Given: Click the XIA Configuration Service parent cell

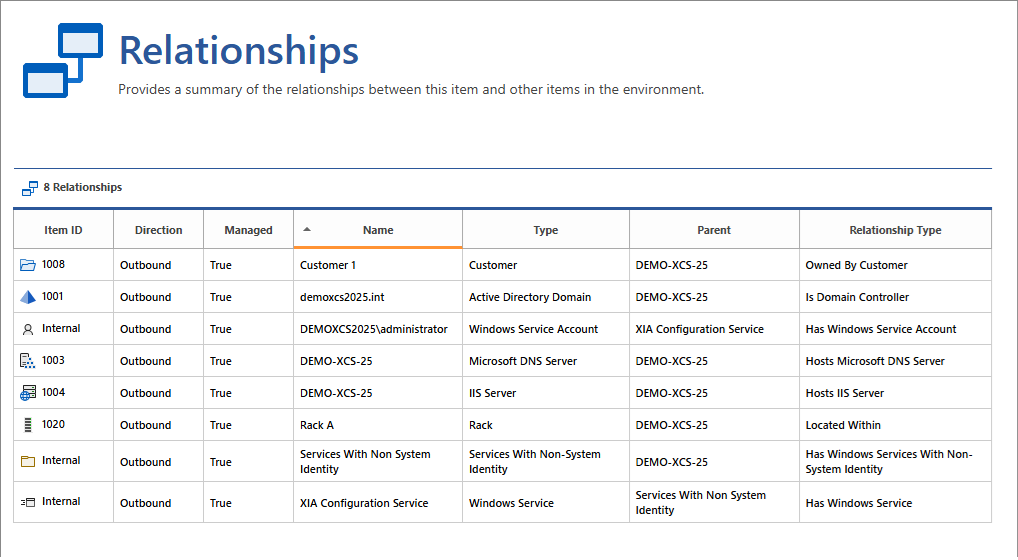Looking at the screenshot, I should click(699, 329).
